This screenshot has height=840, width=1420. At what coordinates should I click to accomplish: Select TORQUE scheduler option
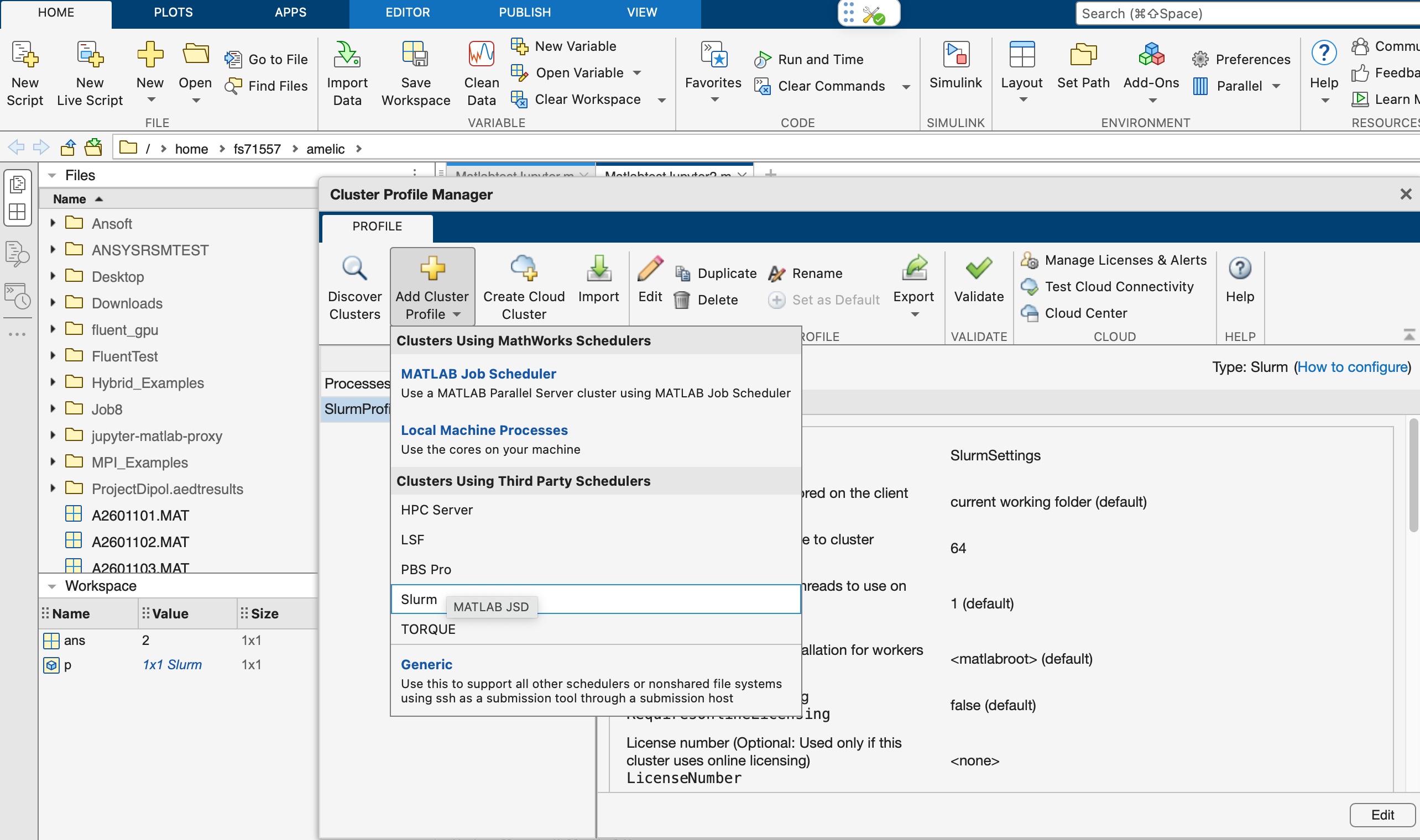pos(596,629)
